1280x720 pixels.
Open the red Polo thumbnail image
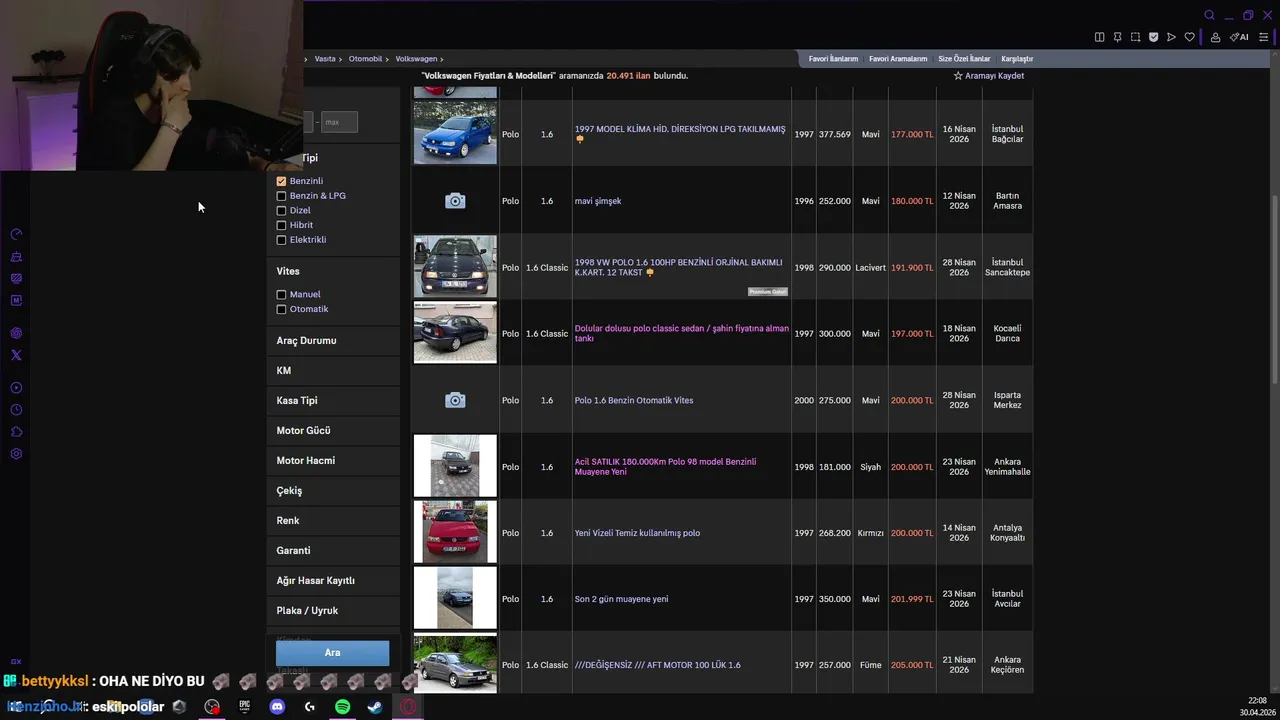point(455,532)
